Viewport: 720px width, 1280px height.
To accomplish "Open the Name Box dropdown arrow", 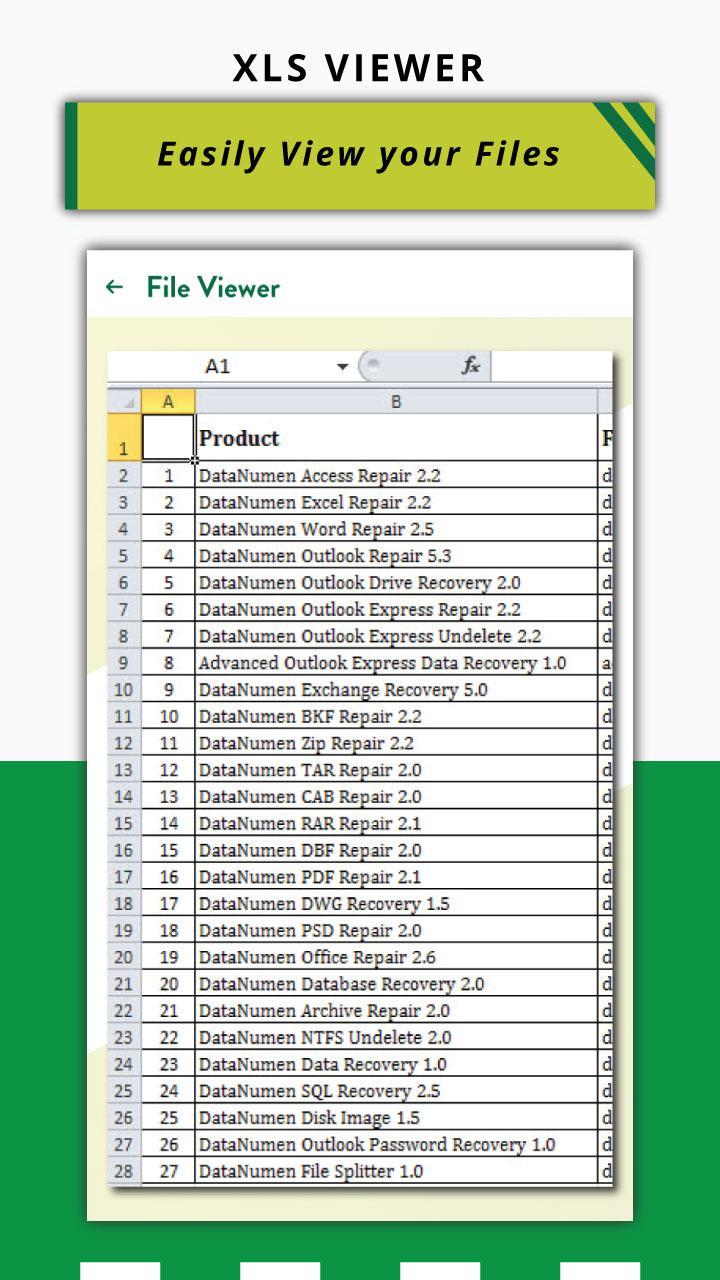I will [343, 367].
